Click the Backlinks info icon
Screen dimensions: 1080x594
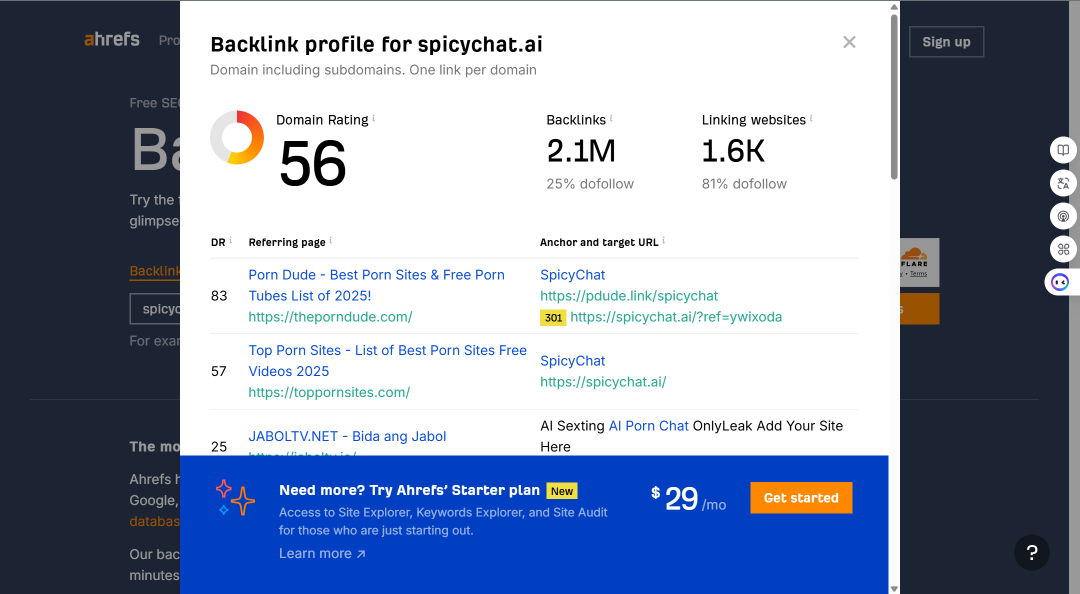pos(611,118)
